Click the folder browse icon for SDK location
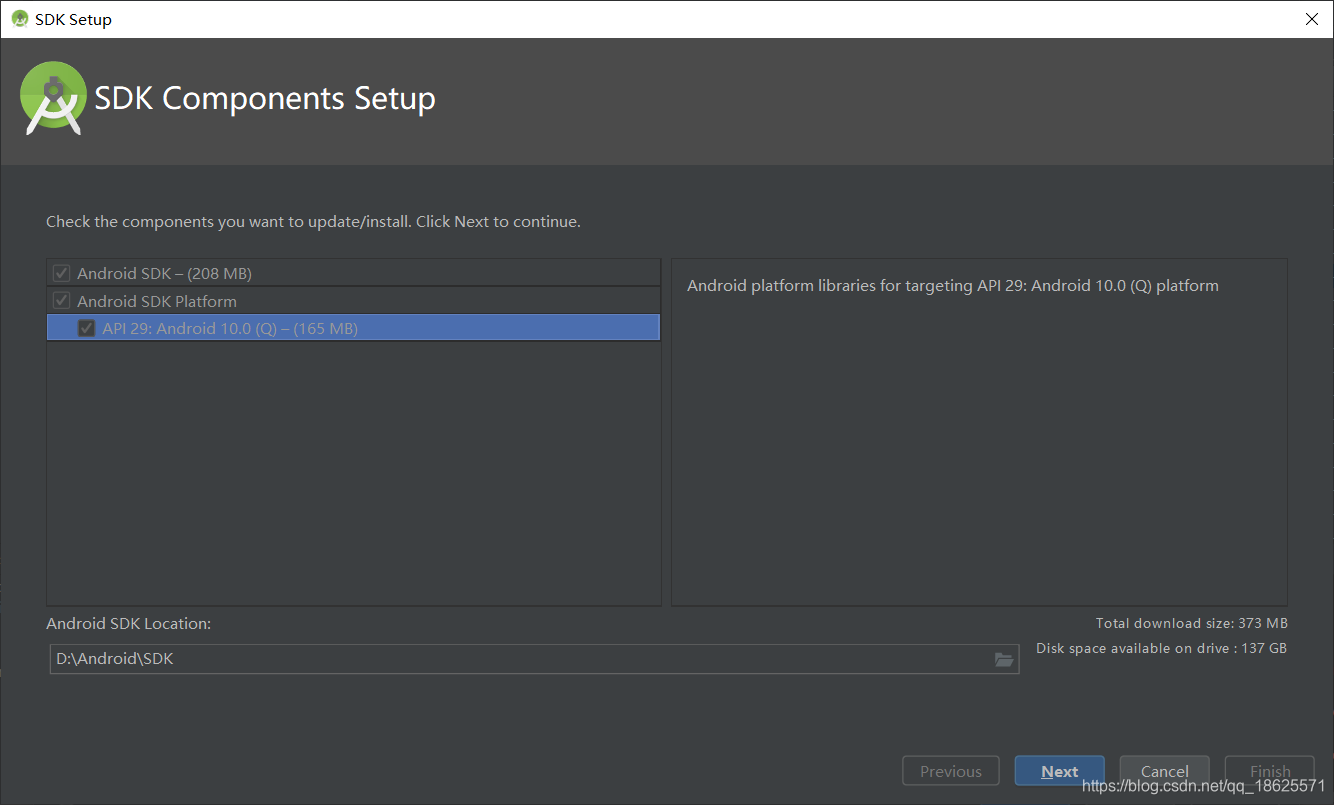1334x805 pixels. (x=1004, y=659)
